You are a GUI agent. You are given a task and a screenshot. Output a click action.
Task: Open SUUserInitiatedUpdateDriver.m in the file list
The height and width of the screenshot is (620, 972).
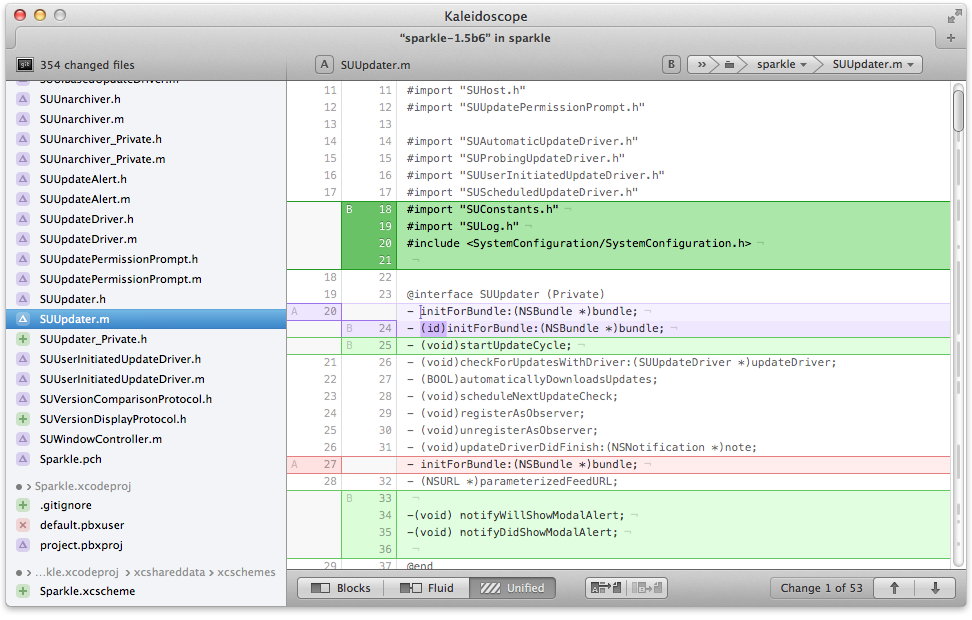click(146, 379)
